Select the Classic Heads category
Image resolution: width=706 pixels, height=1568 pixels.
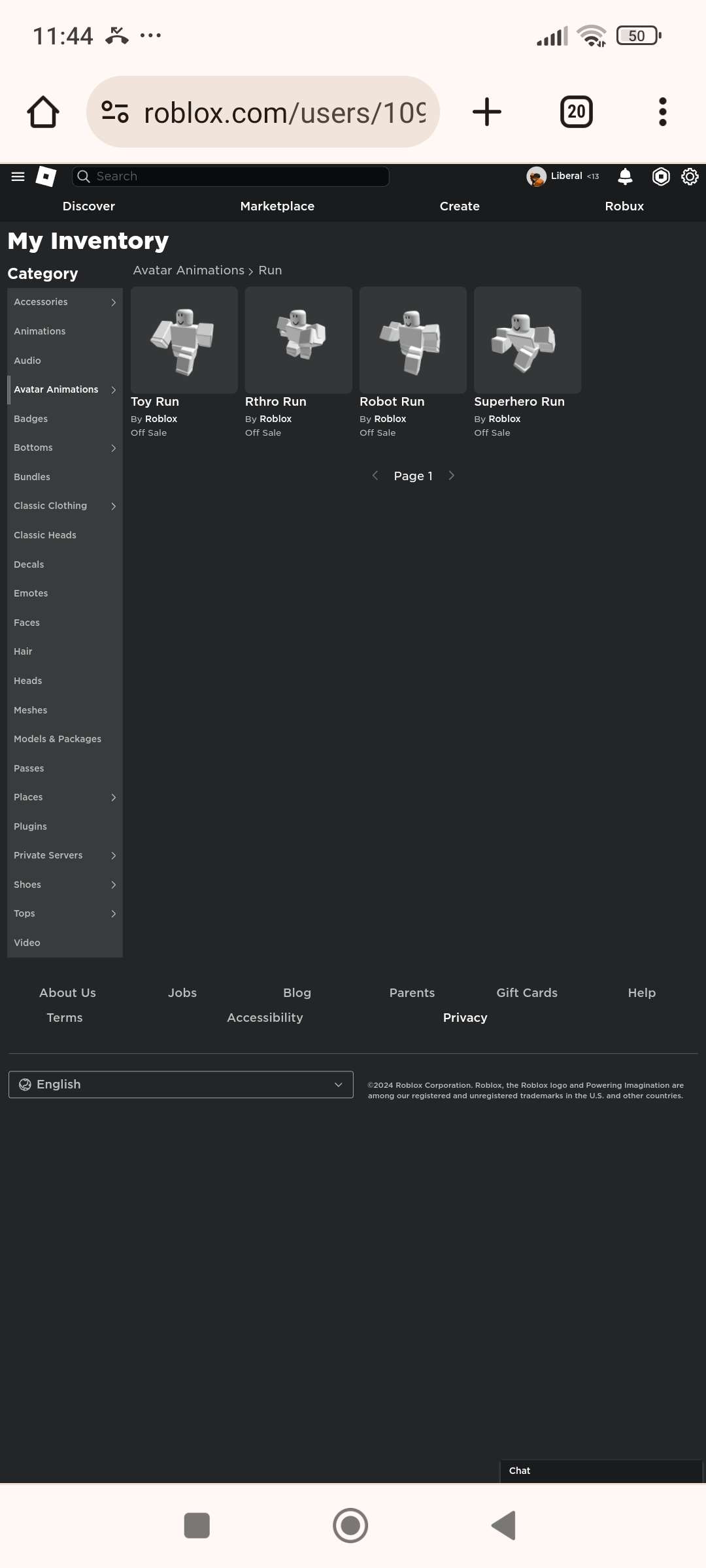click(x=65, y=535)
